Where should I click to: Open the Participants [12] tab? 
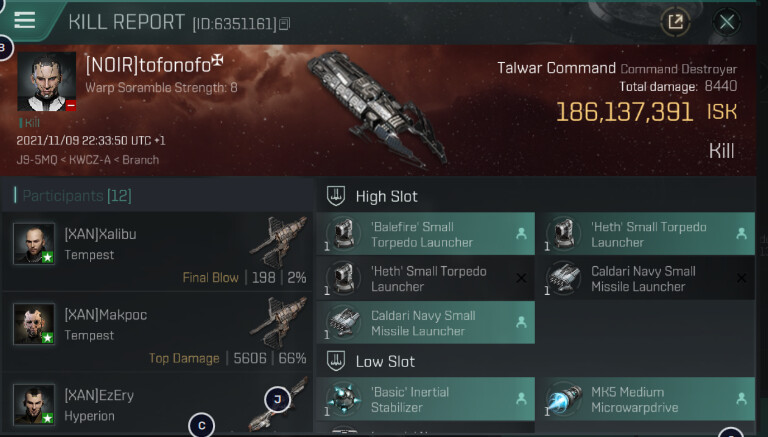click(73, 196)
